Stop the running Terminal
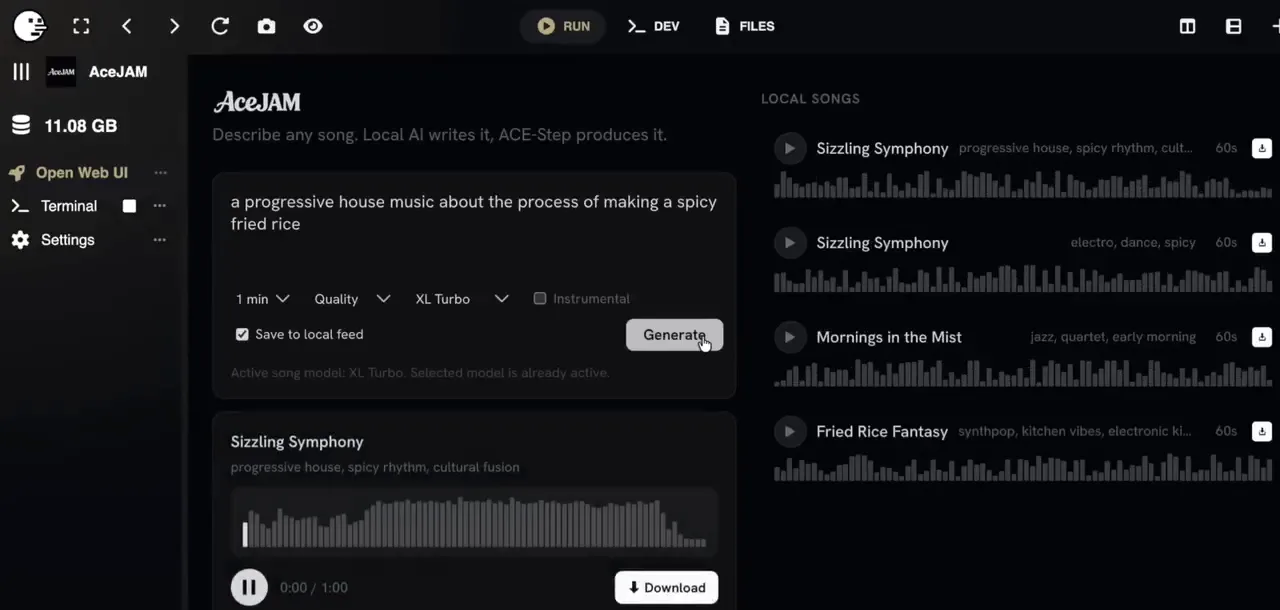Viewport: 1280px width, 610px height. (129, 206)
